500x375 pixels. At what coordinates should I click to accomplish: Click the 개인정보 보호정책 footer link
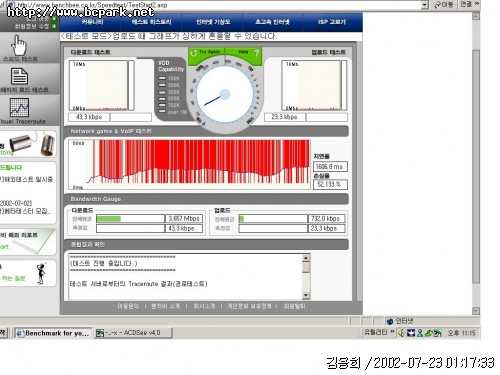click(249, 306)
